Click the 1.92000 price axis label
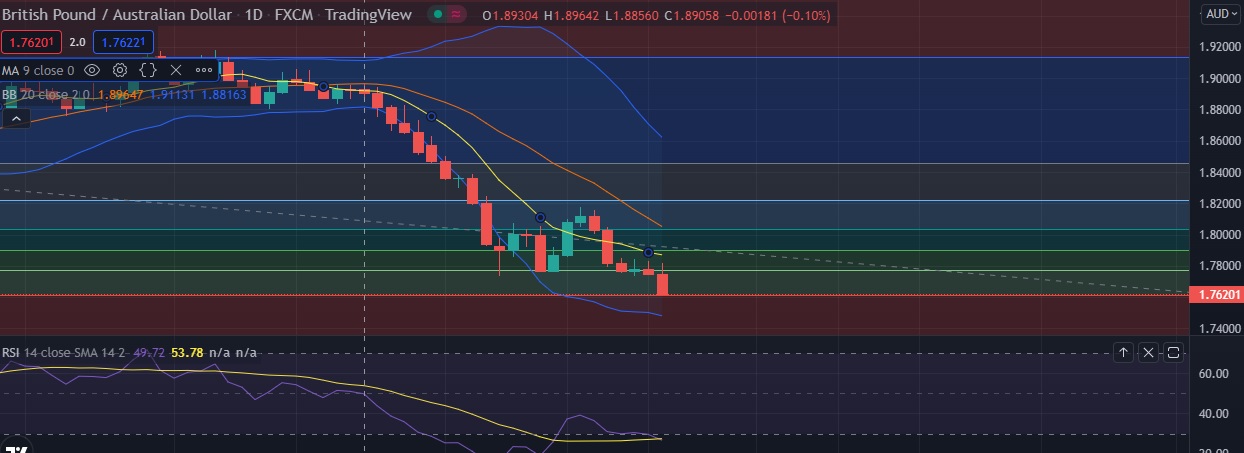 [1218, 47]
